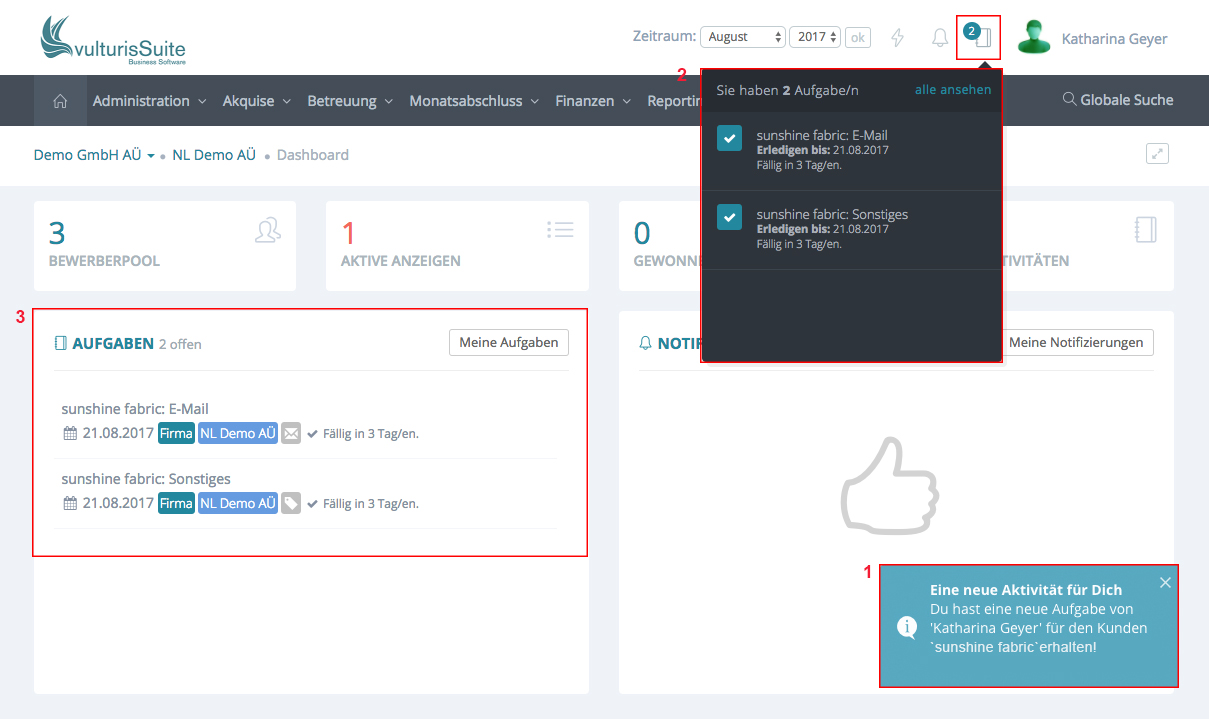Image resolution: width=1209 pixels, height=719 pixels.
Task: Open the year dropdown showing 2017
Action: coord(814,37)
